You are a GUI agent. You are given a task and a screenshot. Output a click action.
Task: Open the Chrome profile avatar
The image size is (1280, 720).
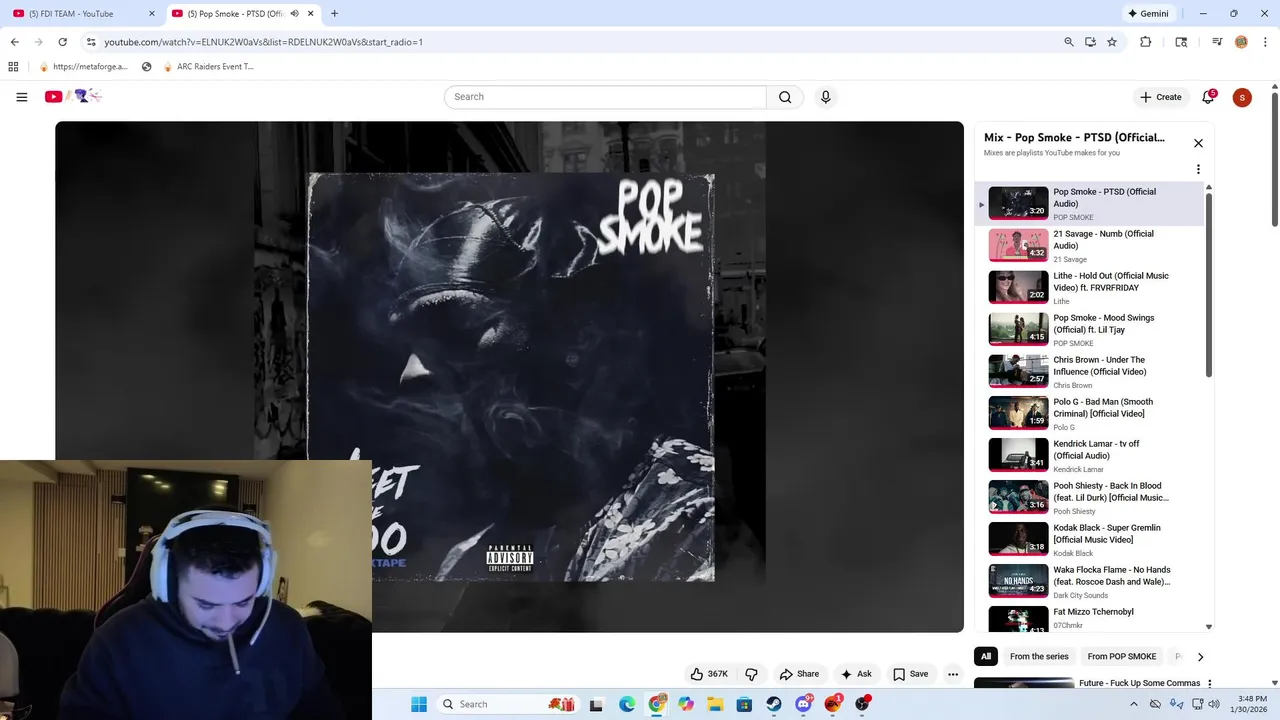click(x=1241, y=42)
